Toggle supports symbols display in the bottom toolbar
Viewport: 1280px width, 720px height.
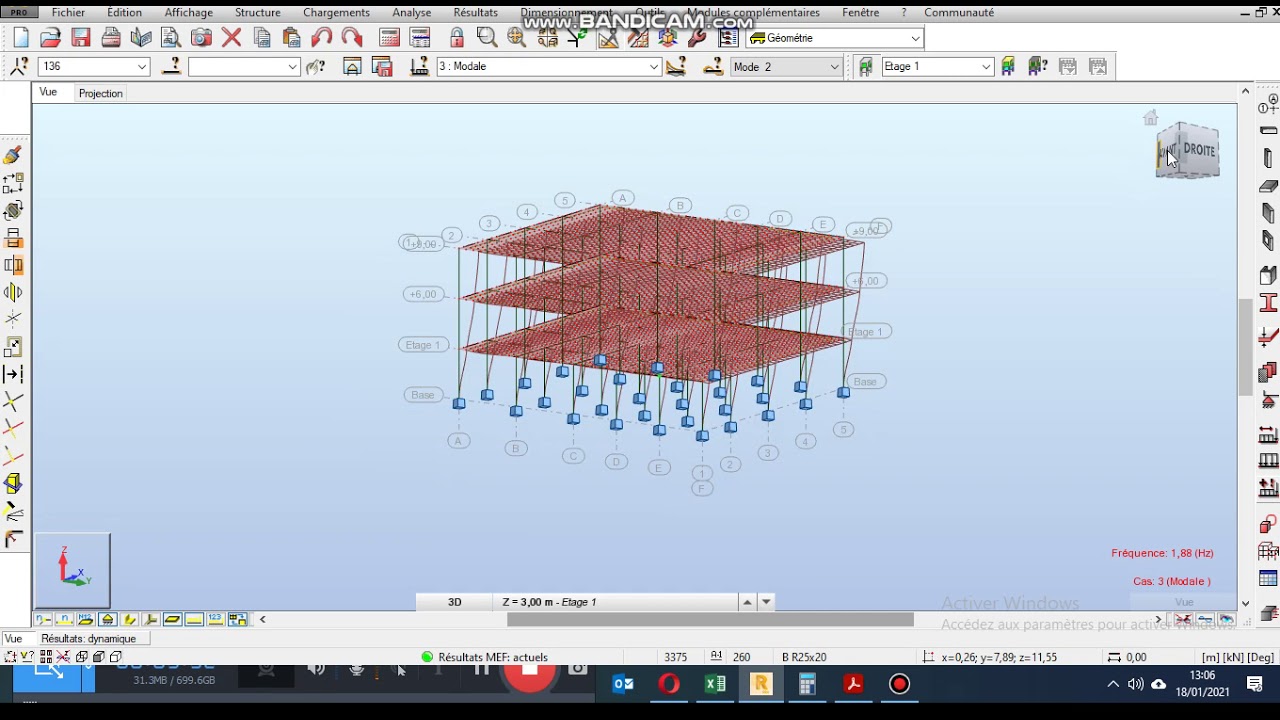point(108,619)
